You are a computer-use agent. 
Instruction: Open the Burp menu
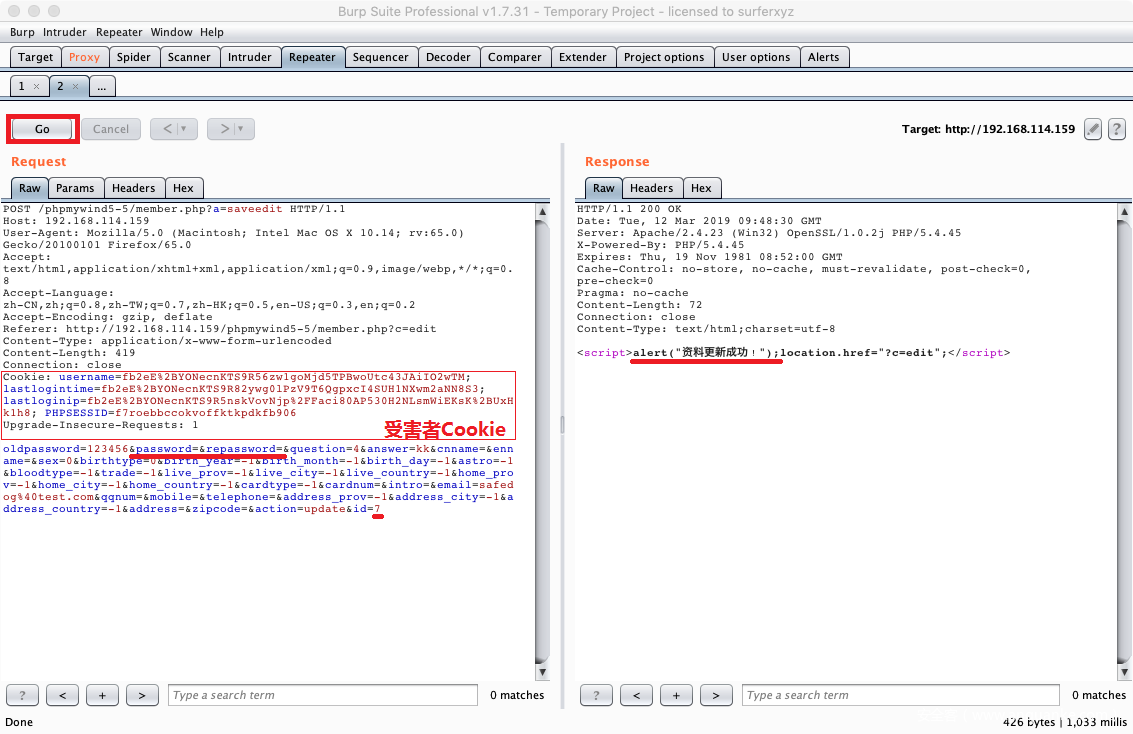pyautogui.click(x=22, y=33)
